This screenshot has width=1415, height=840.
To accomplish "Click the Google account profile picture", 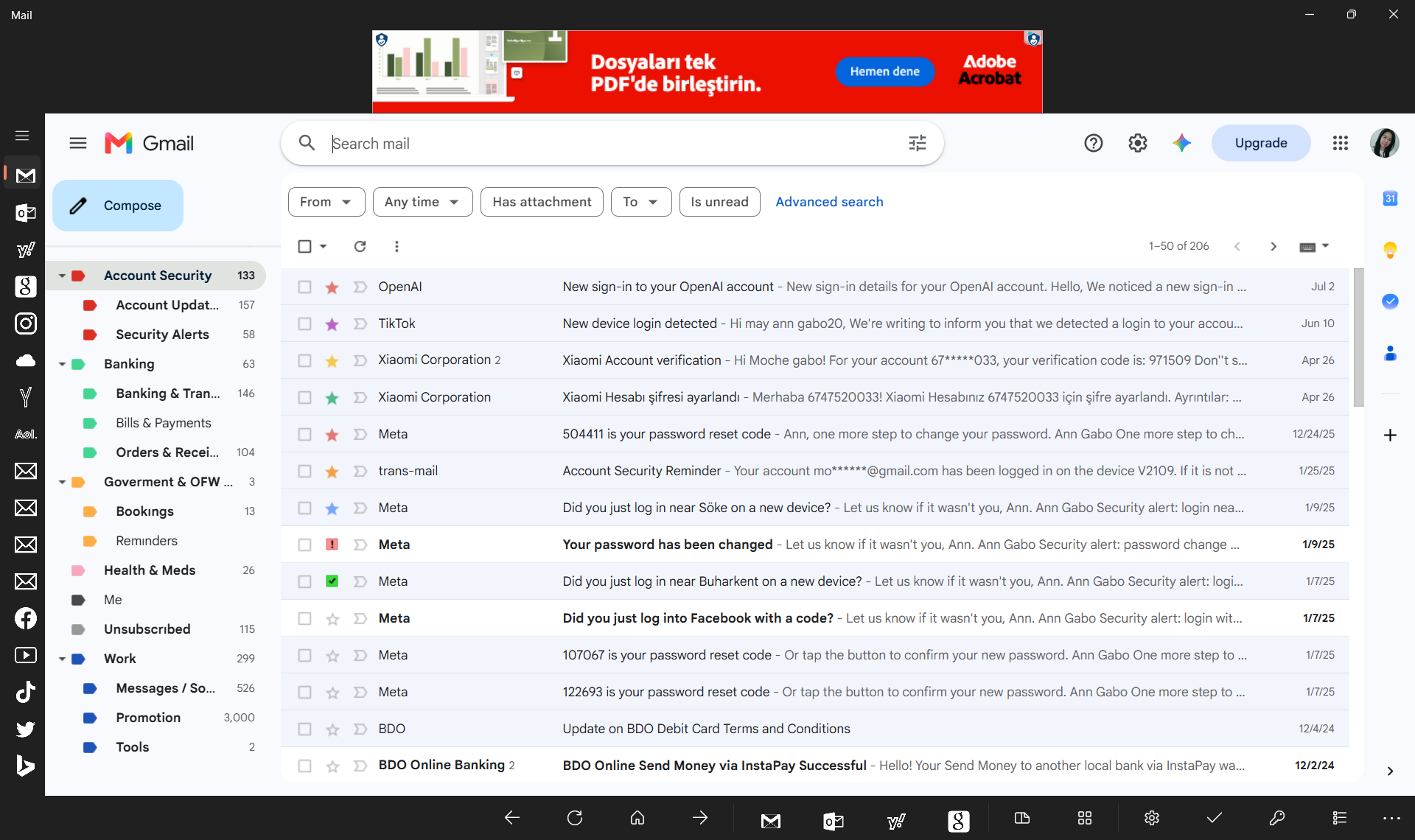I will tap(1385, 143).
